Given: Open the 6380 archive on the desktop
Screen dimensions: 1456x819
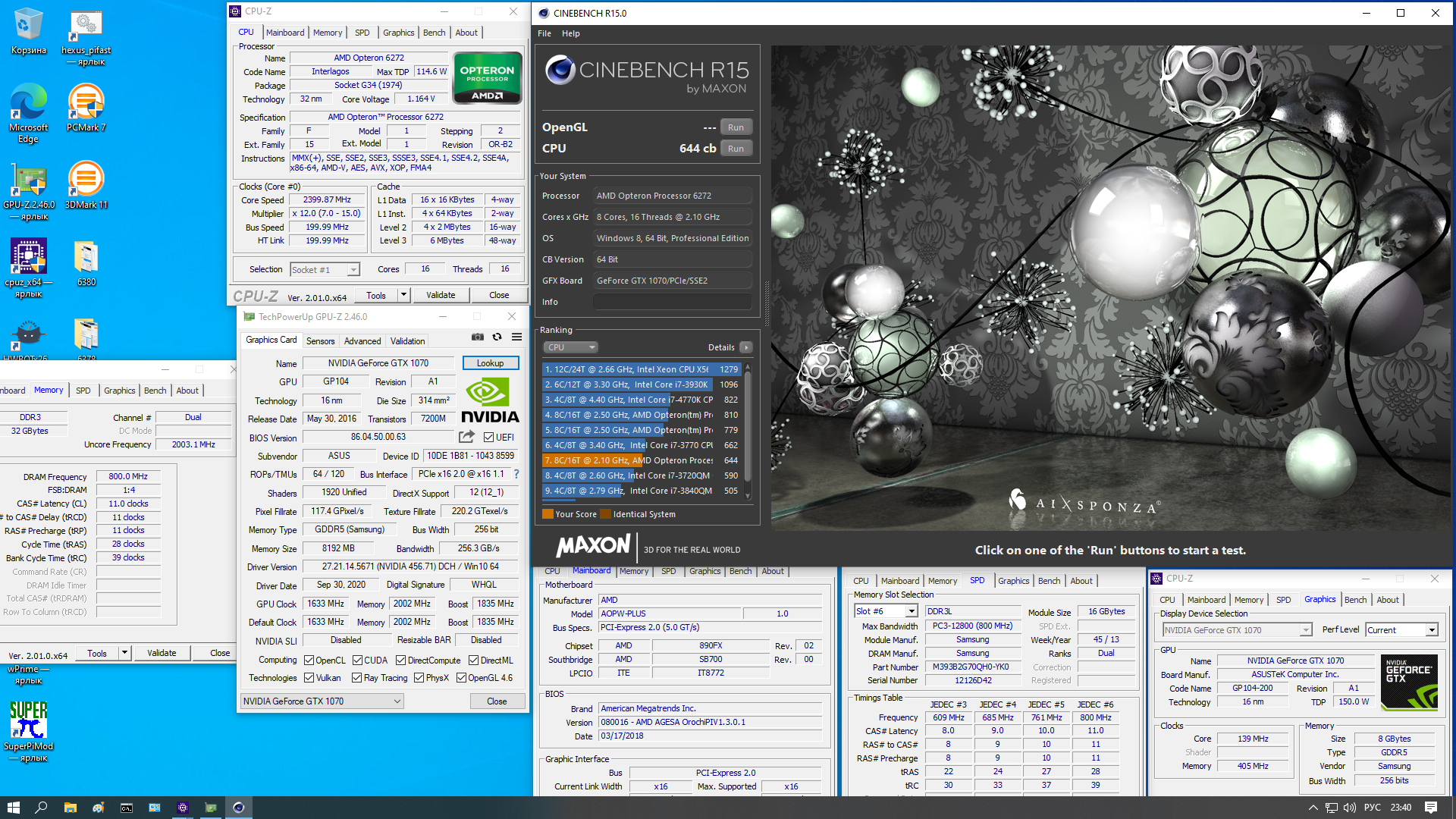Looking at the screenshot, I should click(86, 264).
